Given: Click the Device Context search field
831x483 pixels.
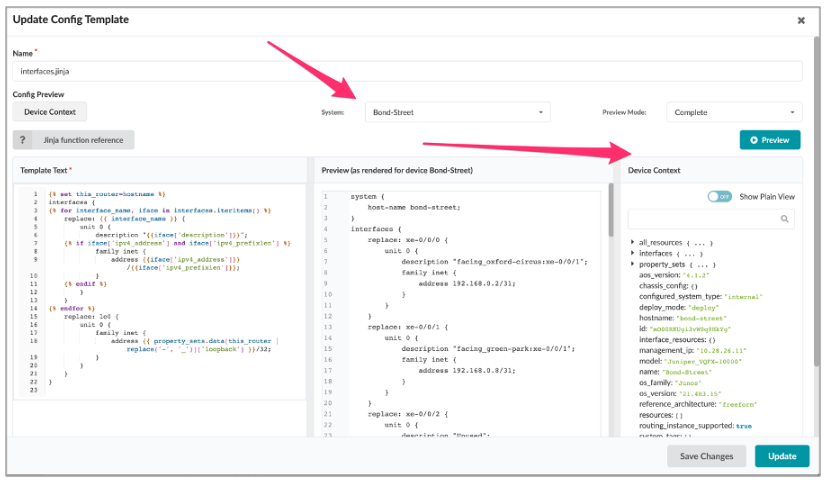Looking at the screenshot, I should tap(705, 219).
